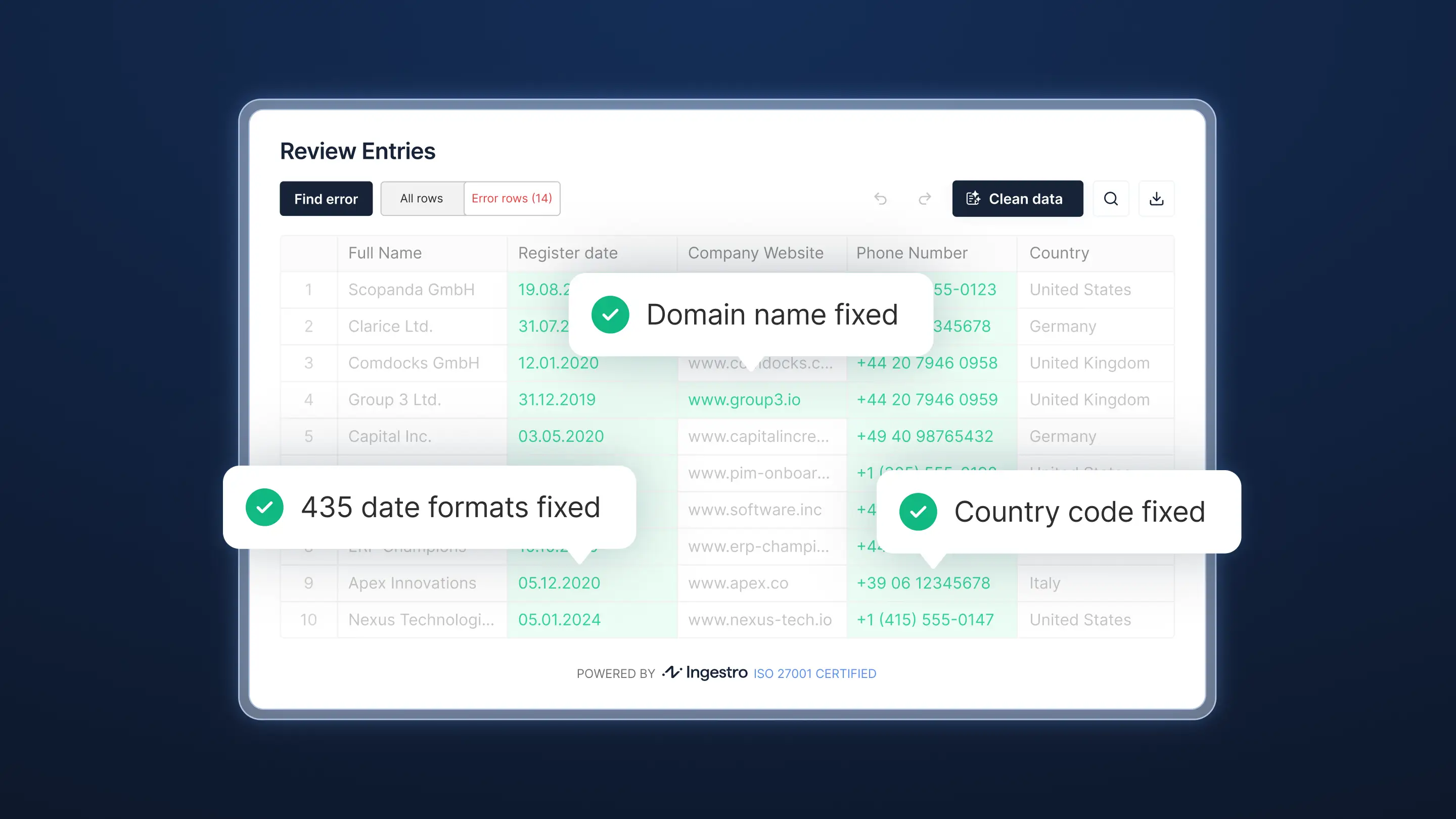Screen dimensions: 1456x819
Task: Click the Scopanda GmbH cell
Action: pos(422,290)
